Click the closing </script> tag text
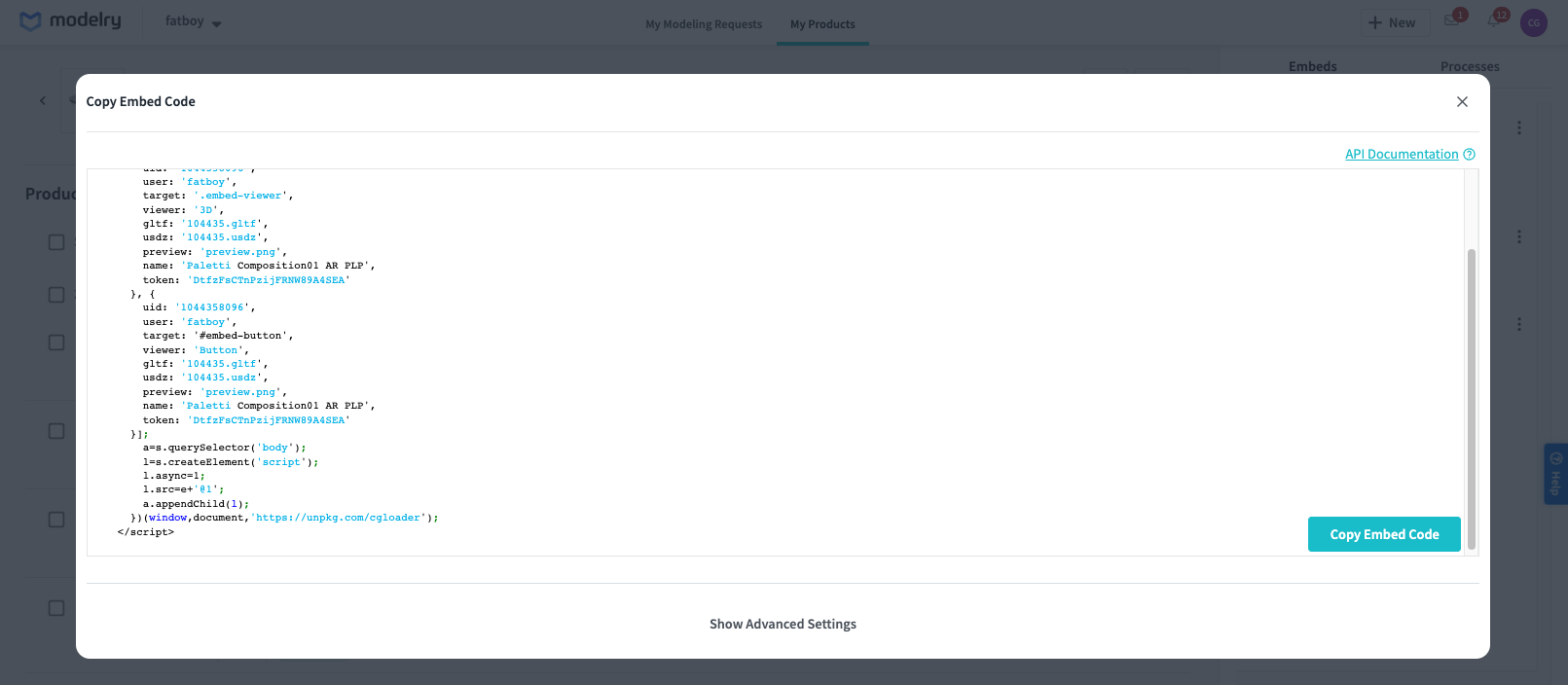The width and height of the screenshot is (1568, 685). pos(146,532)
